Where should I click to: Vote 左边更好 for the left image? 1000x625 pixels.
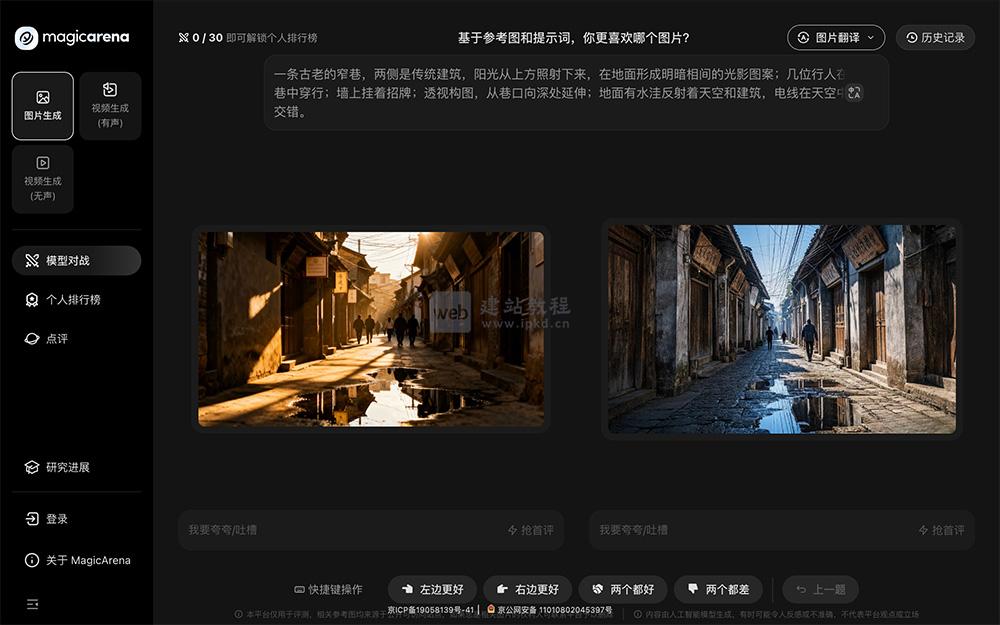432,589
